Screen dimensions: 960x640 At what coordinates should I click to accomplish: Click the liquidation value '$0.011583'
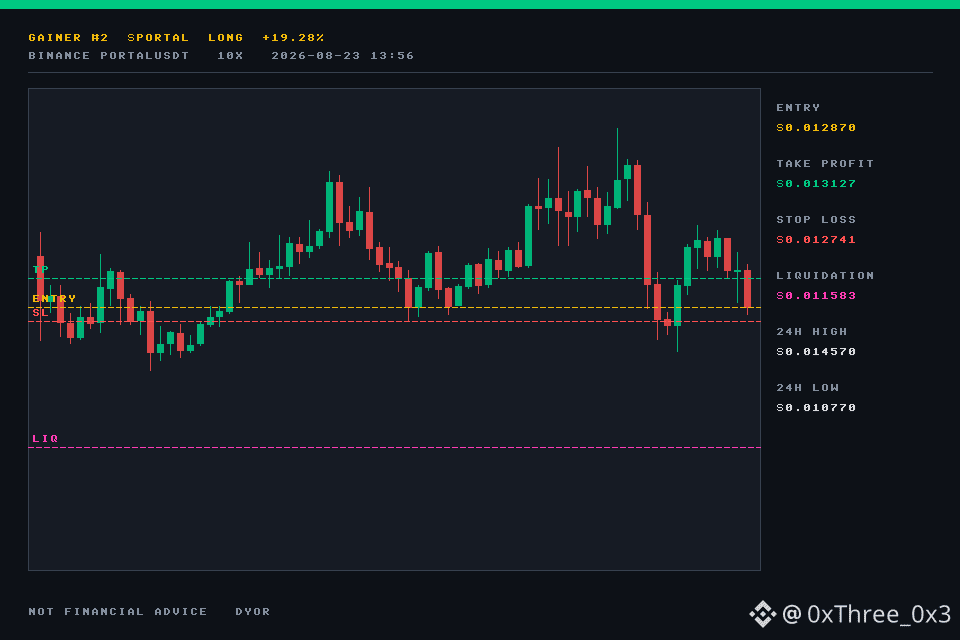pos(816,296)
